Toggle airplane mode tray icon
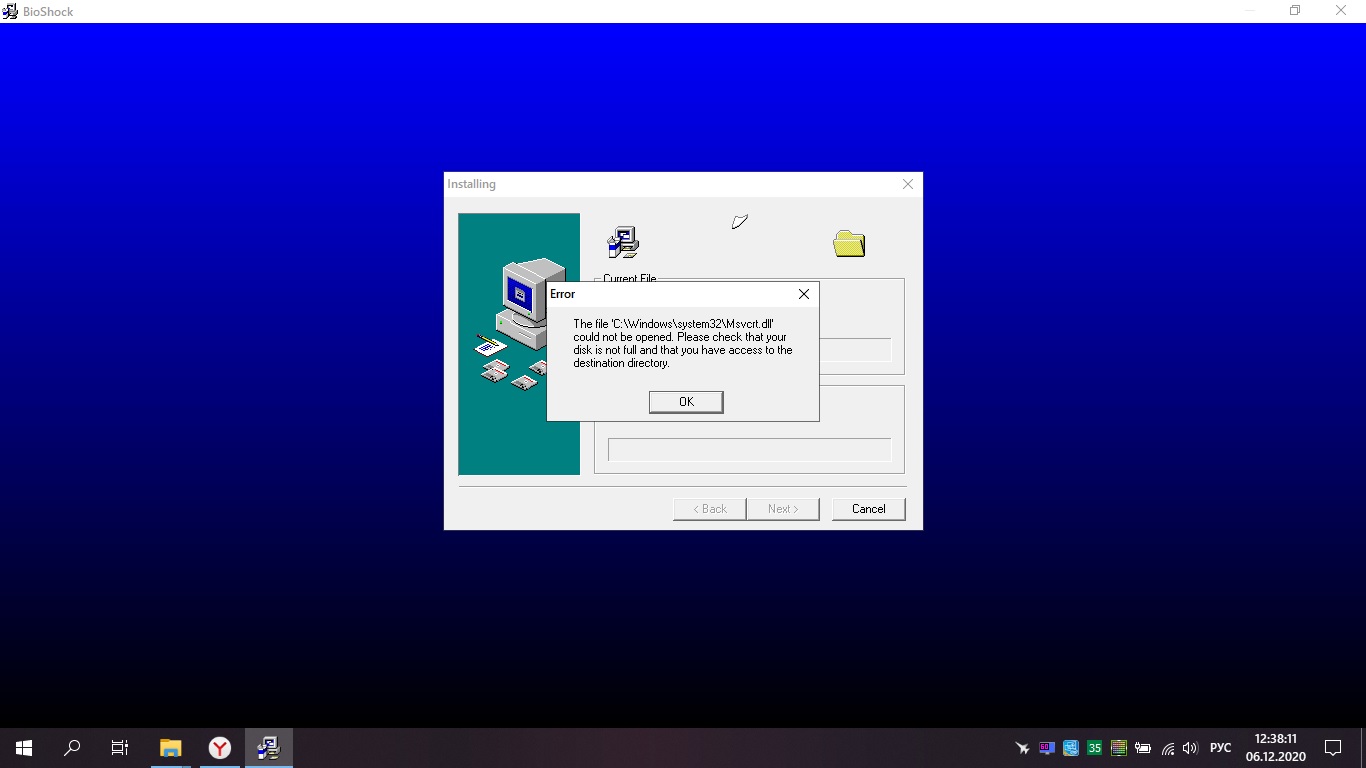Viewport: 1366px width, 768px height. pos(1022,748)
